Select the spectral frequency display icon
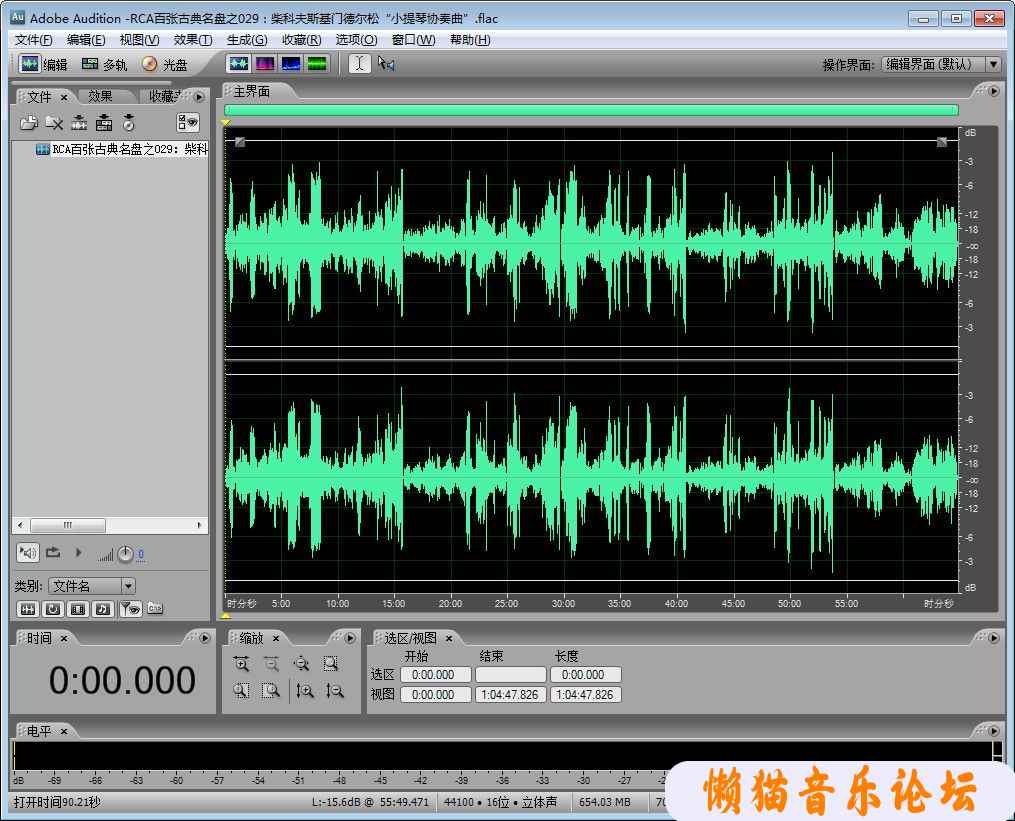 [x=265, y=63]
